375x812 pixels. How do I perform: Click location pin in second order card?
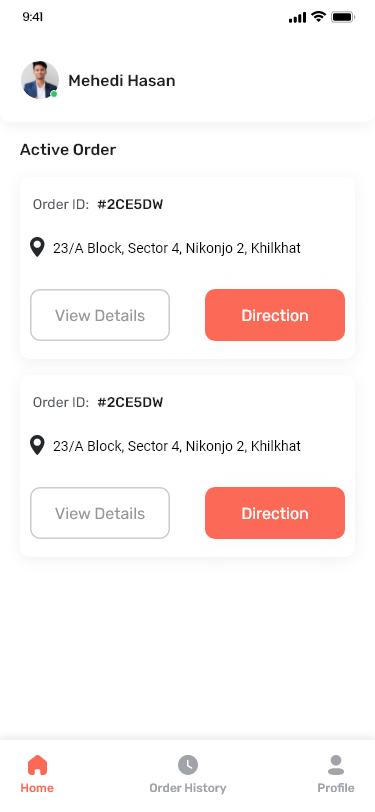(37, 445)
